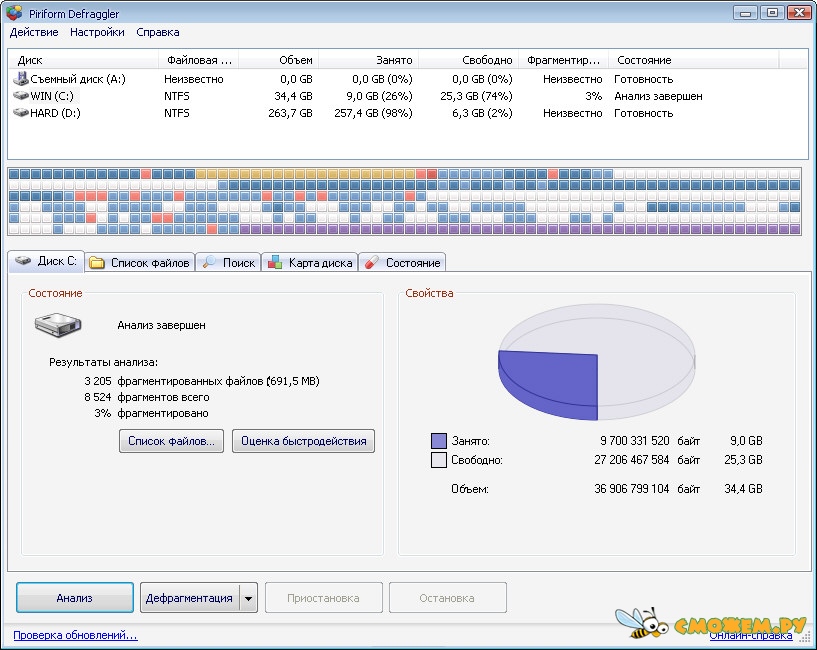Click the Приостановка button
This screenshot has height=650, width=817.
tap(324, 598)
